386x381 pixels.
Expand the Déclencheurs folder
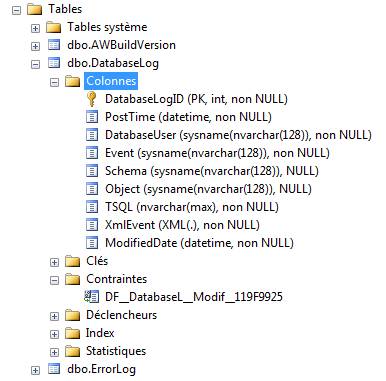click(x=54, y=316)
